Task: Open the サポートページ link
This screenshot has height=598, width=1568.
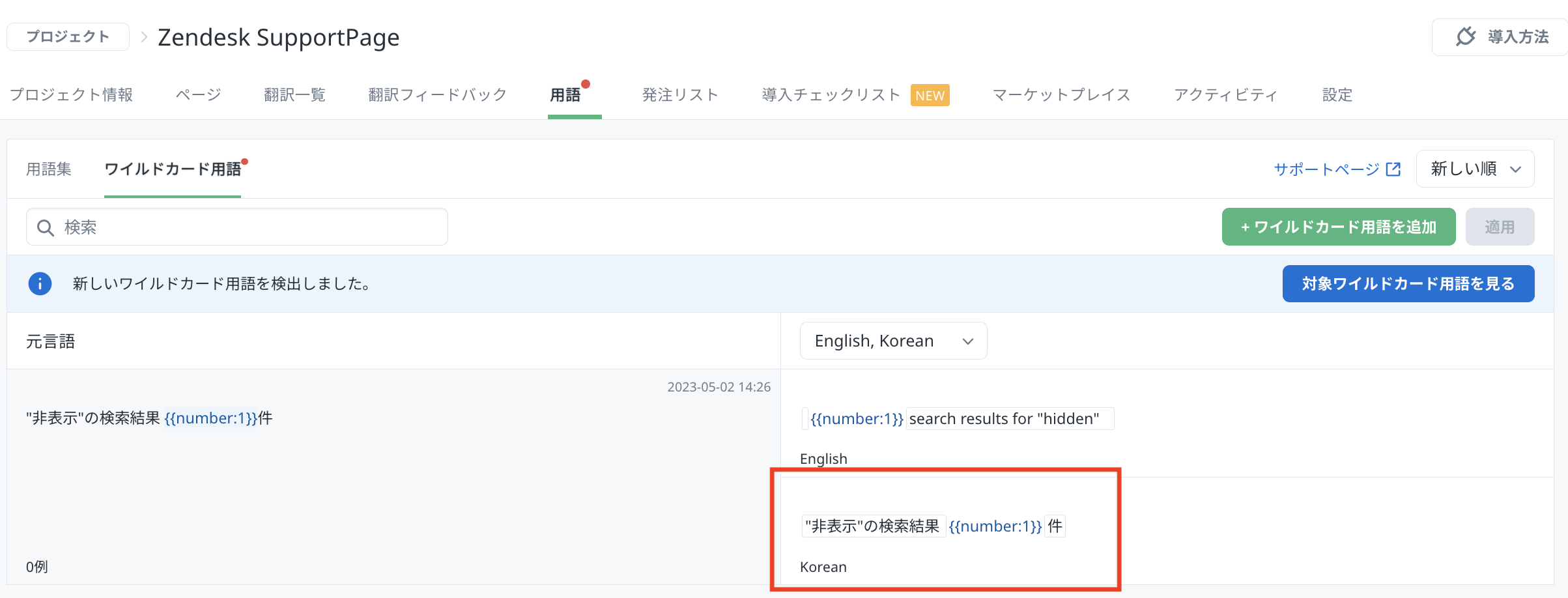Action: [1326, 169]
